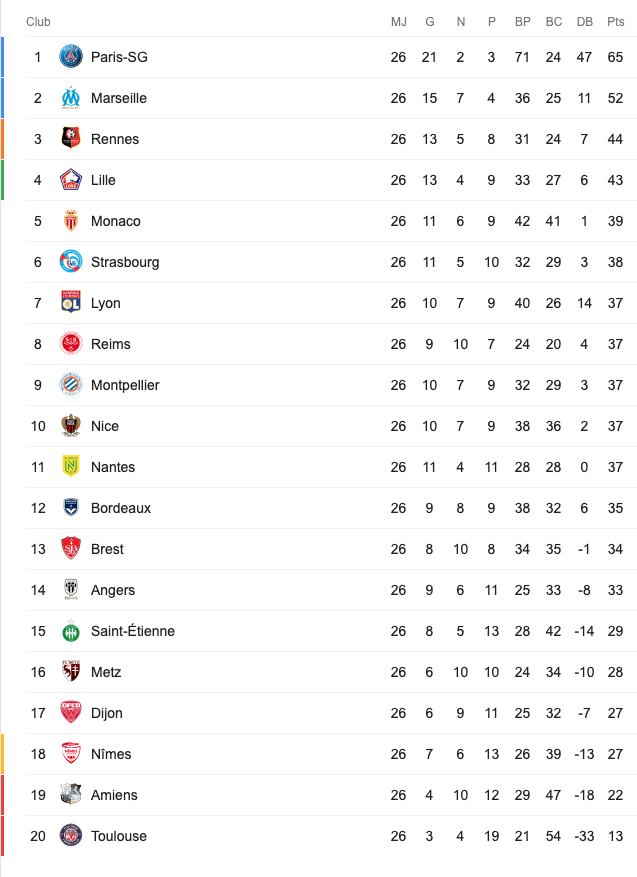Click the Nantes yellow crest
Screen dimensions: 637x877
tap(70, 466)
